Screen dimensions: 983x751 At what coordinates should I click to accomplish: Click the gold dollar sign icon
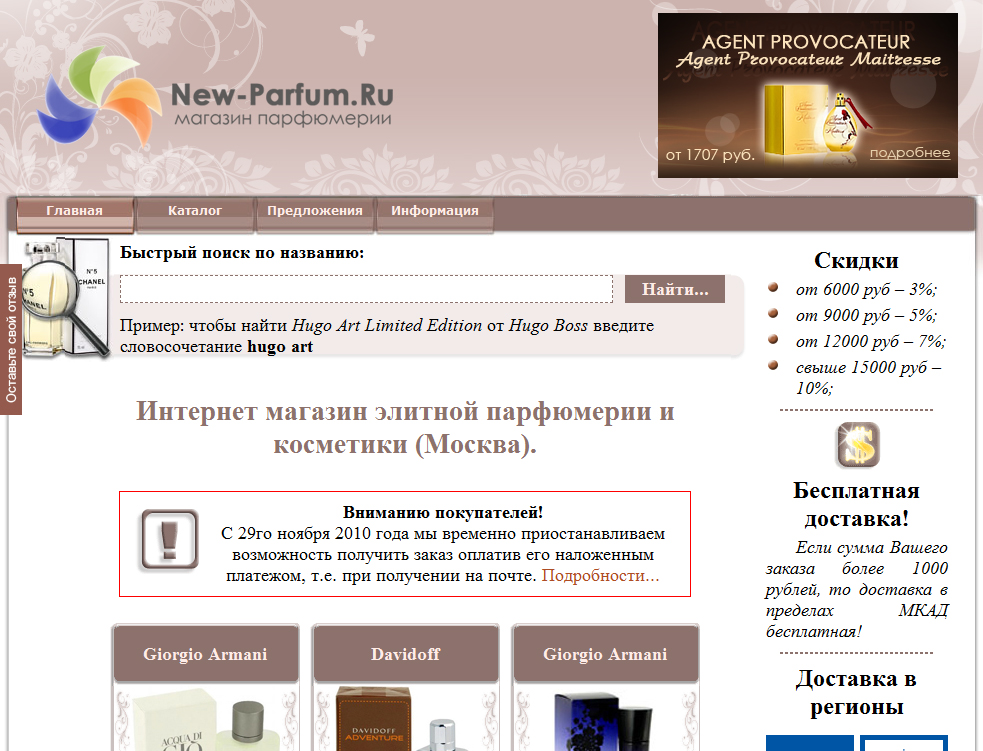point(858,444)
